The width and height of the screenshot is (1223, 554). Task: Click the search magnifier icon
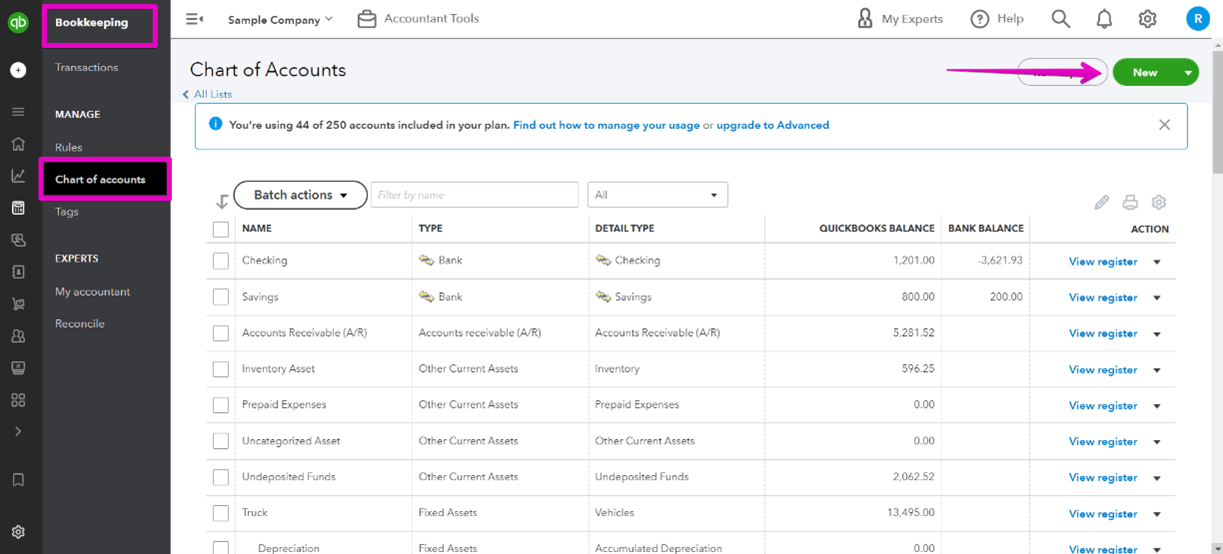[x=1061, y=19]
